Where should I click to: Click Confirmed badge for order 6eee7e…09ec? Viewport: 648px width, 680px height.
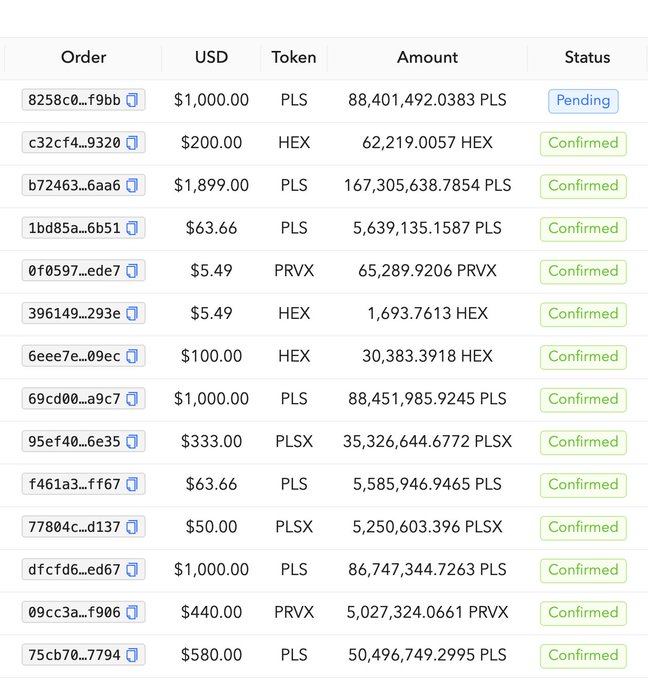click(583, 357)
